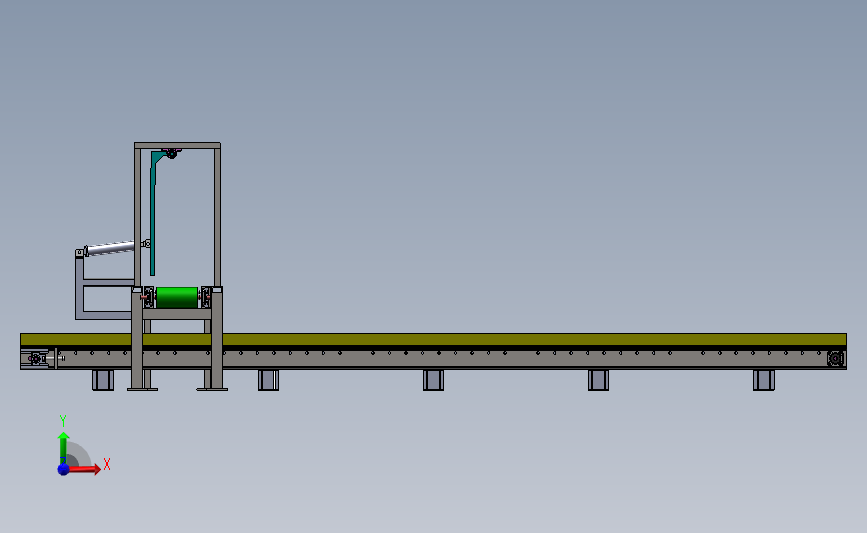Select the dark pivot mount under the gantry's top beam

pos(171,153)
